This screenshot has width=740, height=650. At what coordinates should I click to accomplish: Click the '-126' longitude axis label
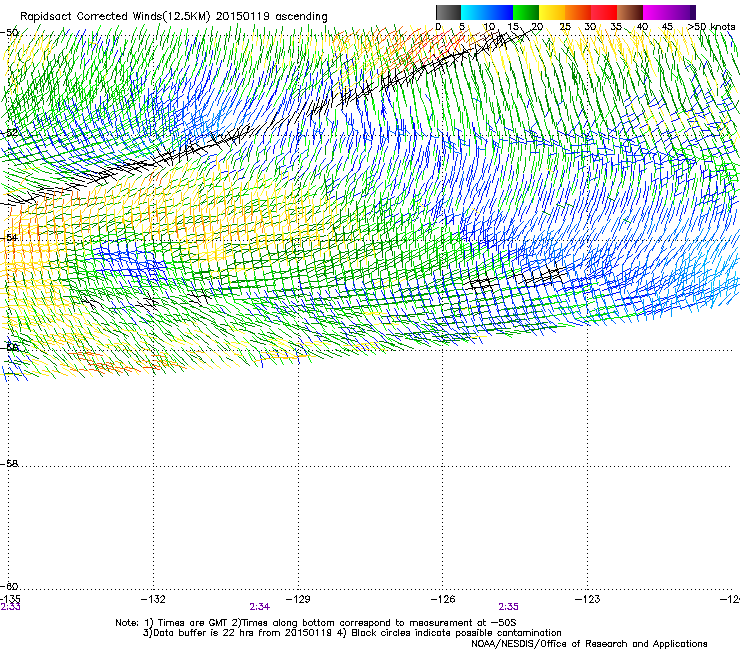point(443,599)
